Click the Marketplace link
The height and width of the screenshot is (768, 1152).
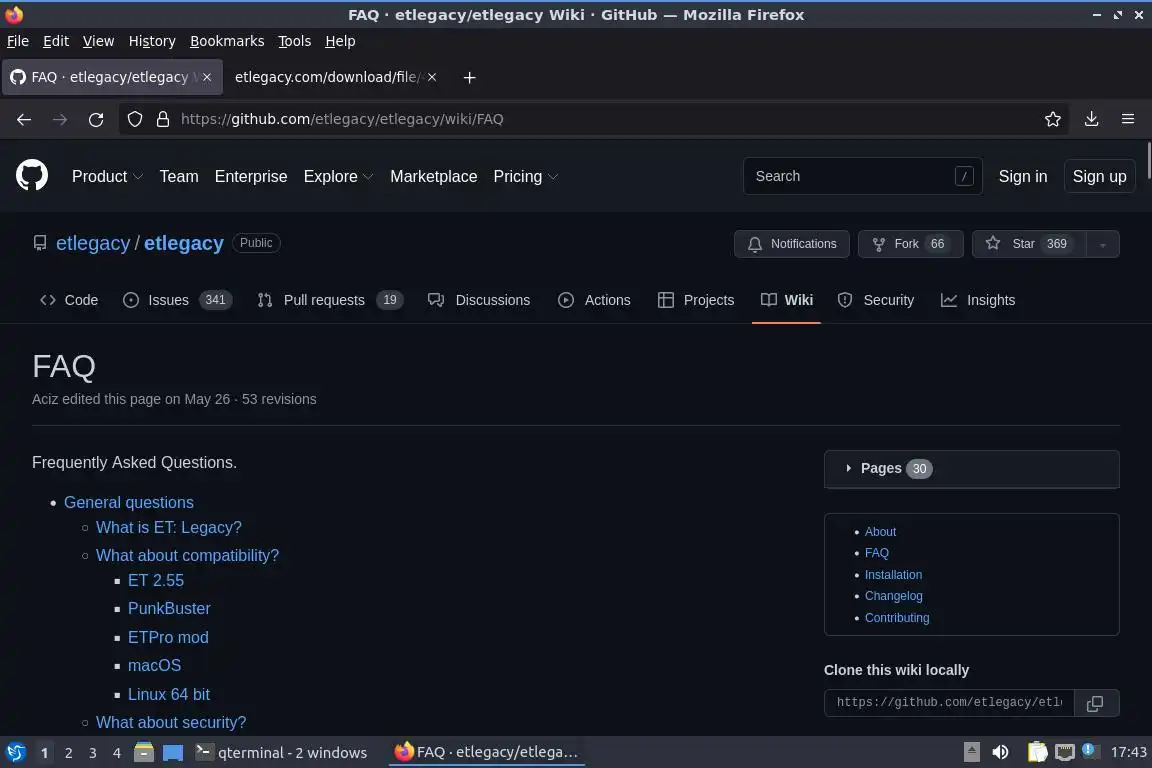433,176
